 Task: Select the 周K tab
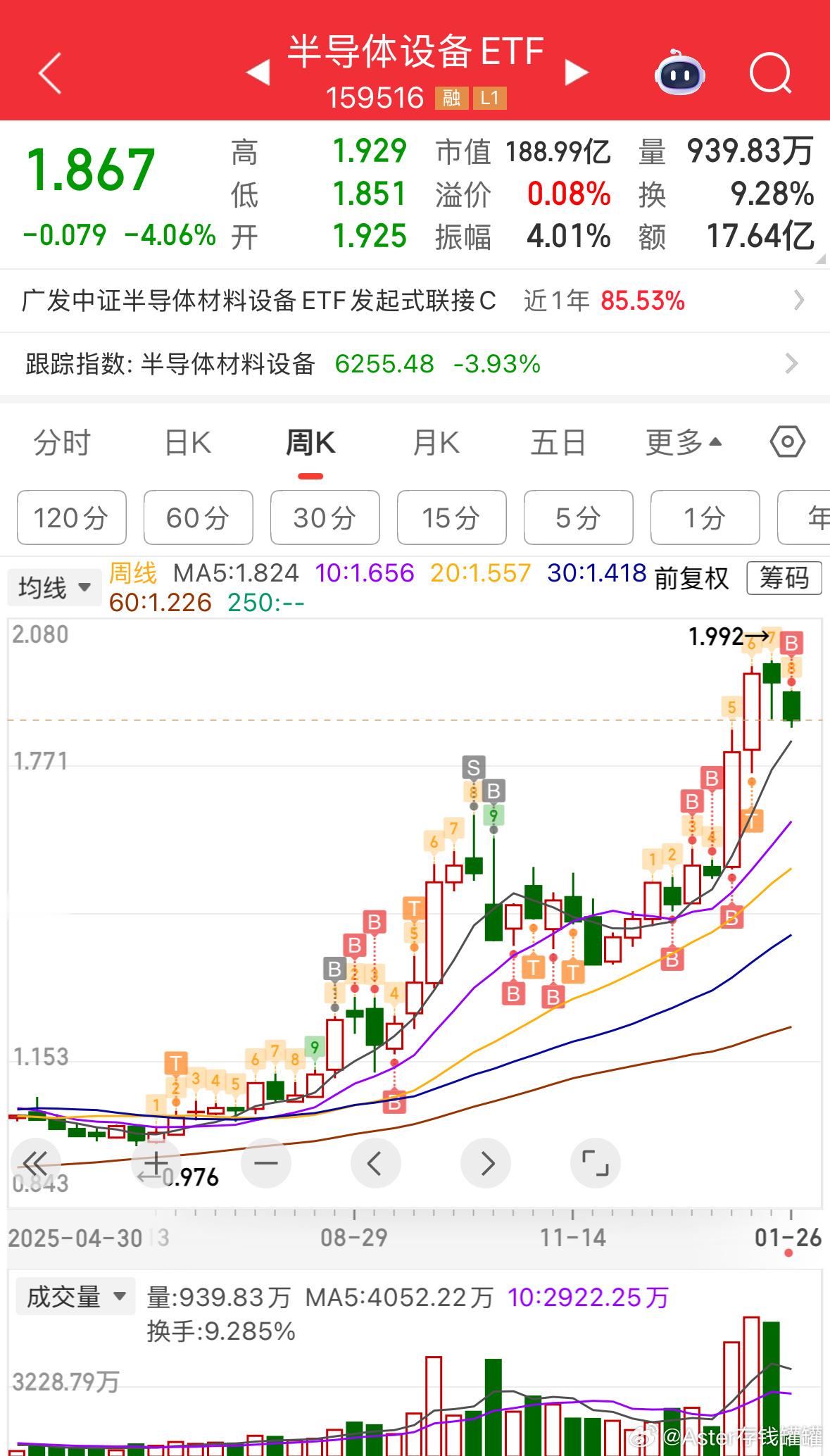click(310, 443)
